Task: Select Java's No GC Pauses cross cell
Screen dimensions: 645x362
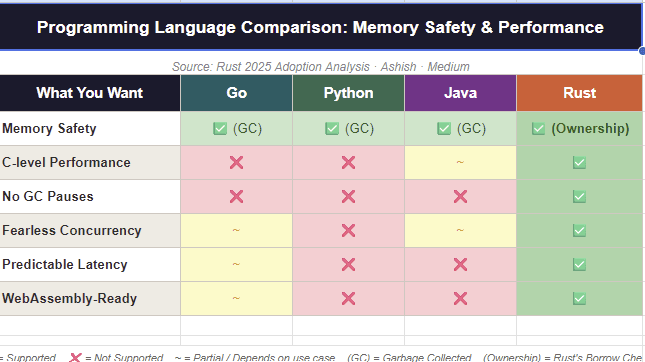Action: point(460,197)
